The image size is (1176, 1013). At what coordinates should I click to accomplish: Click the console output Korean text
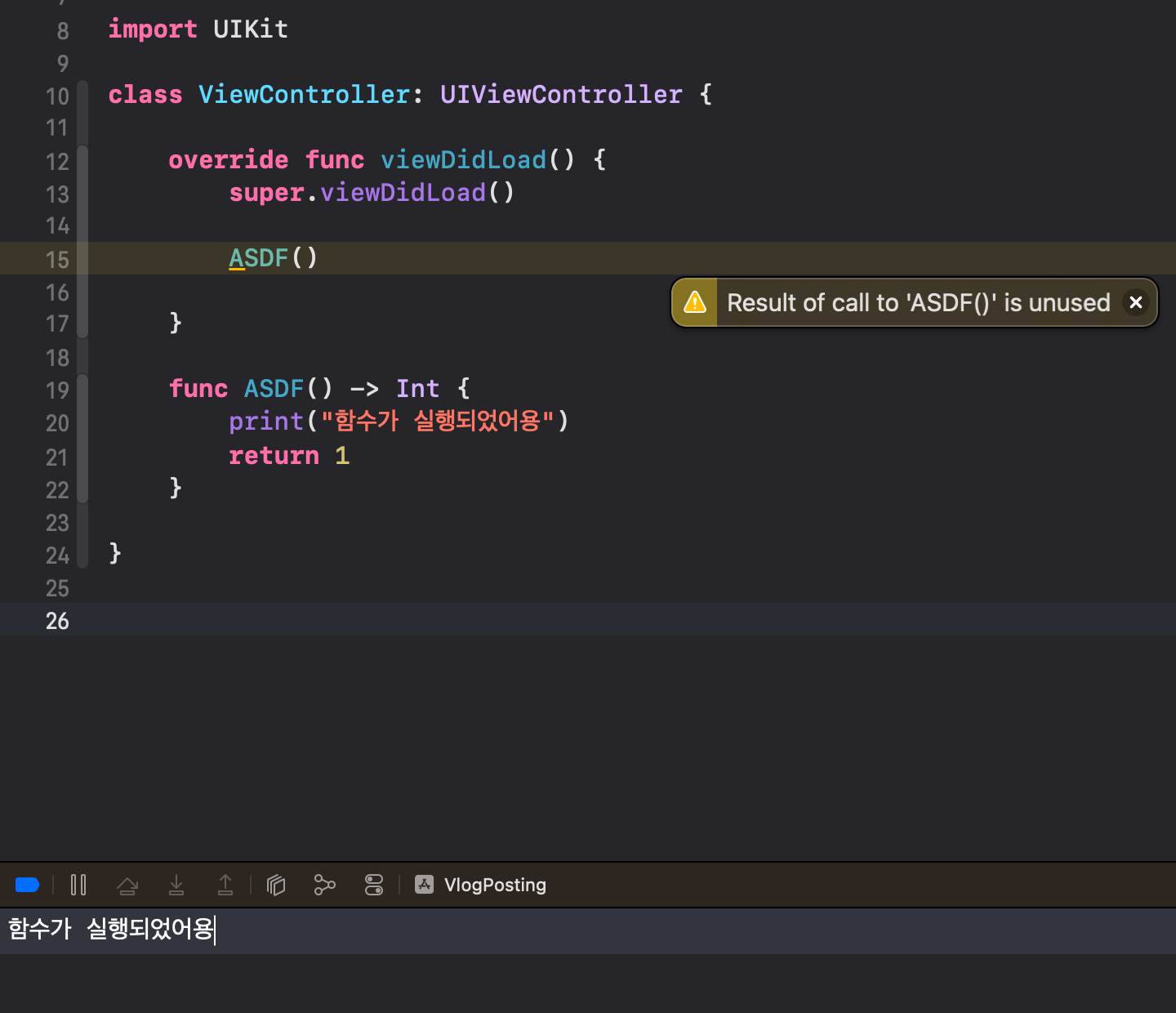point(111,929)
